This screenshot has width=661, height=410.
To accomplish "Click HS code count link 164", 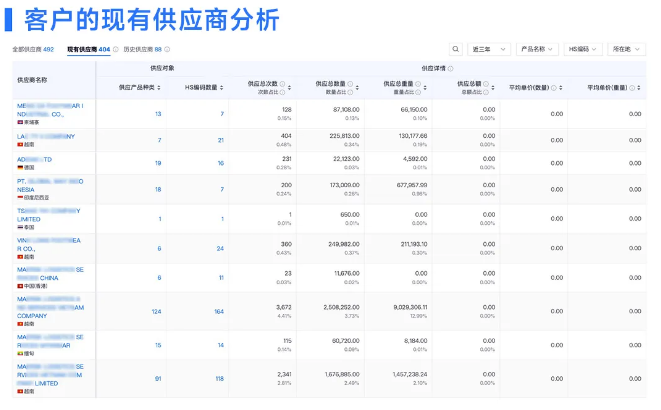I will pos(218,311).
